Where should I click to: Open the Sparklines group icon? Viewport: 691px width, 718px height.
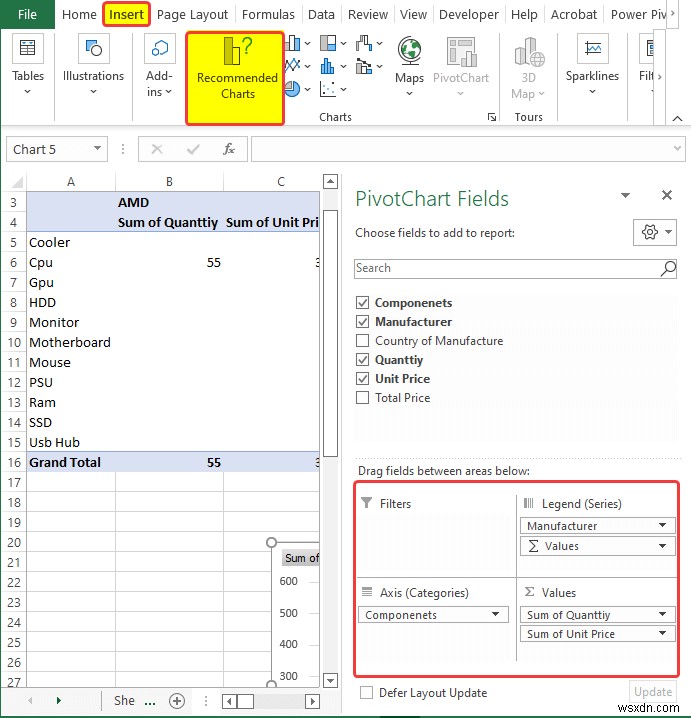click(x=593, y=49)
